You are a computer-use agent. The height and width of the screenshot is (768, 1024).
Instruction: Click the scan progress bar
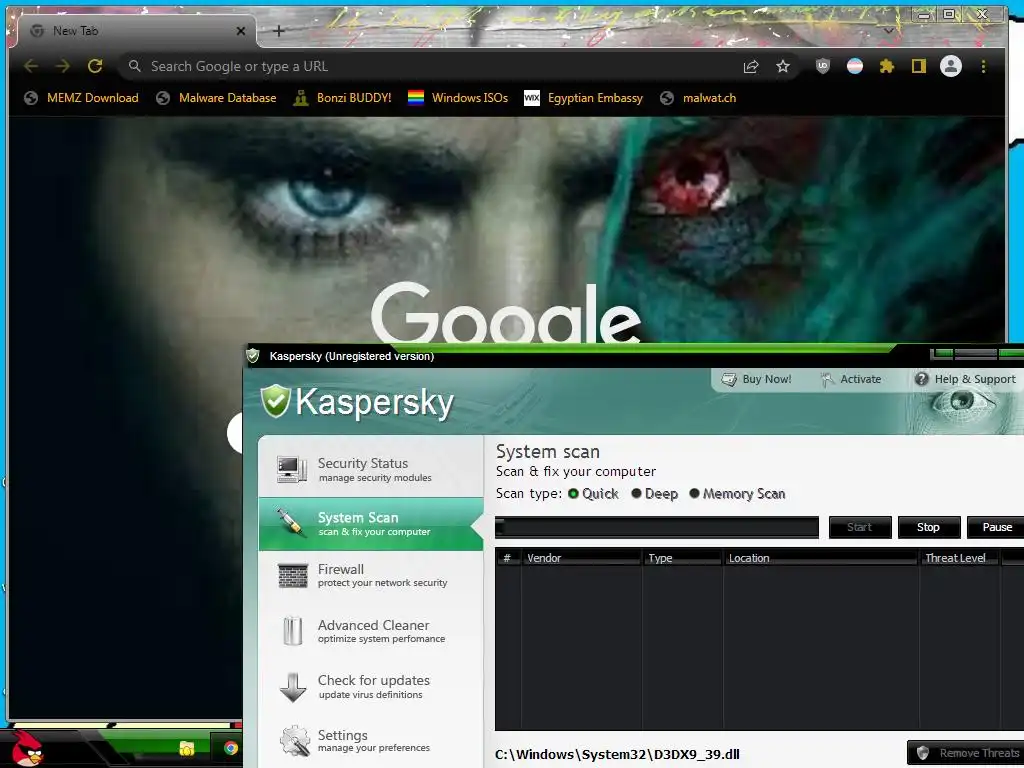coord(656,527)
